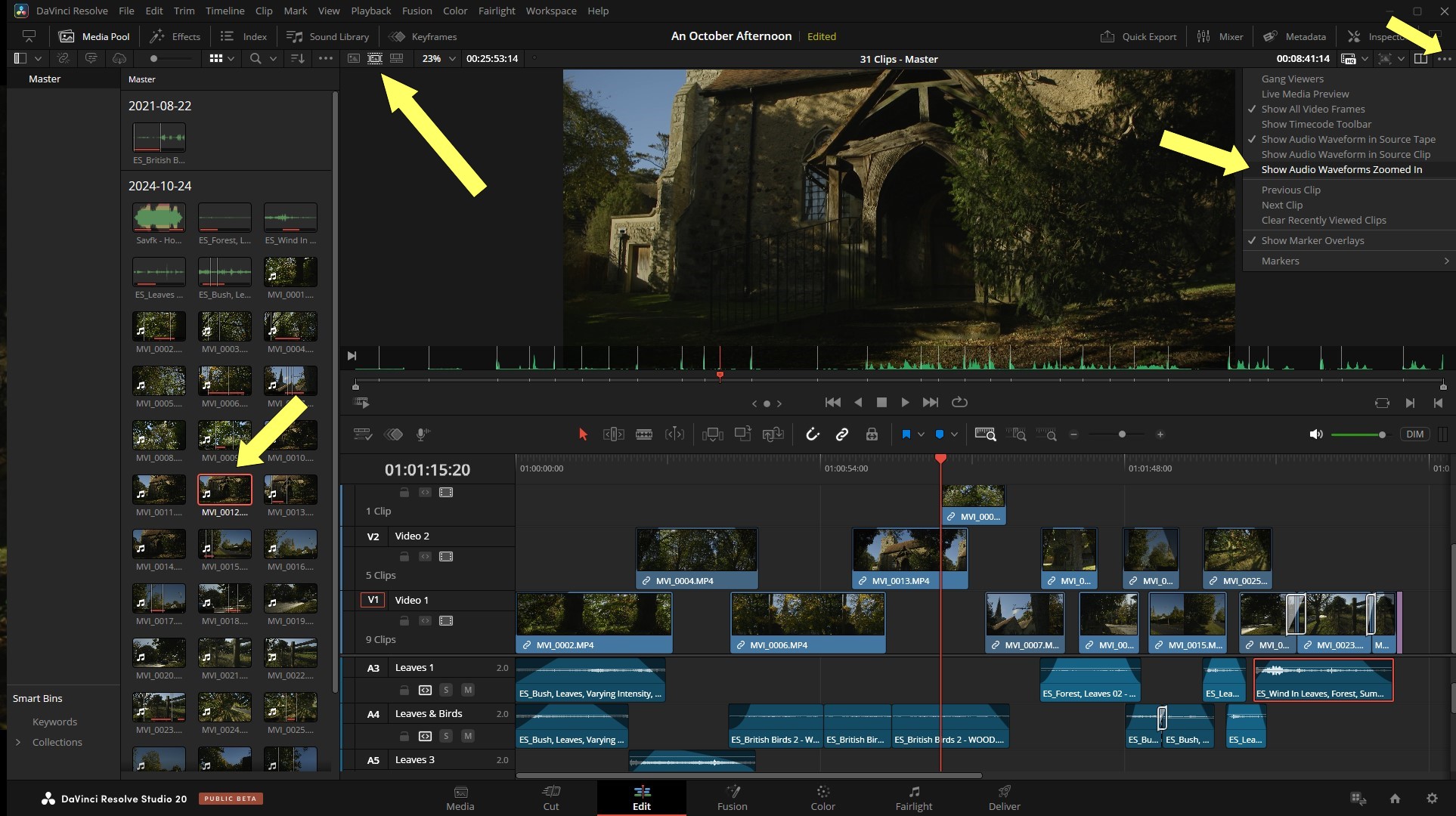1456x816 pixels.
Task: Add a blue marker at playhead
Action: pyautogui.click(x=940, y=434)
